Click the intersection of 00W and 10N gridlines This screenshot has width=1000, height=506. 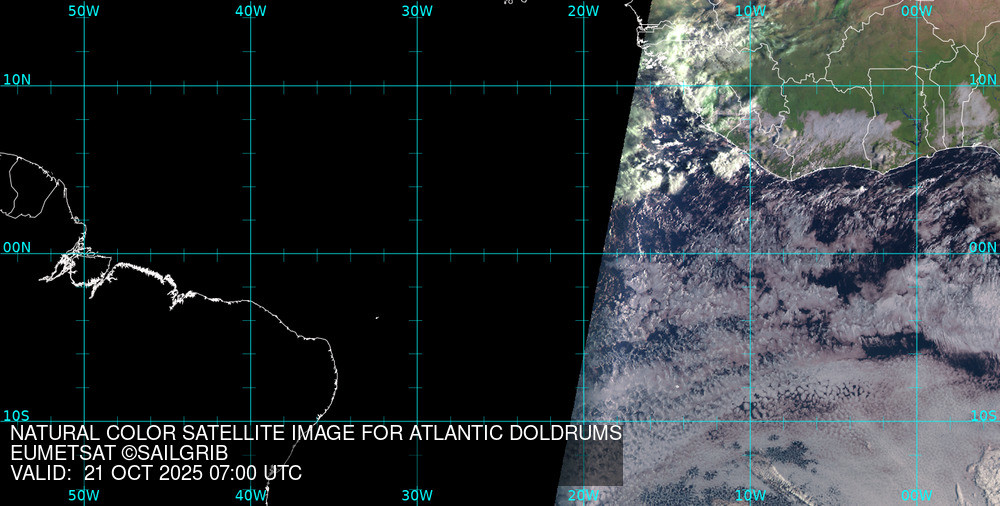[x=917, y=86]
